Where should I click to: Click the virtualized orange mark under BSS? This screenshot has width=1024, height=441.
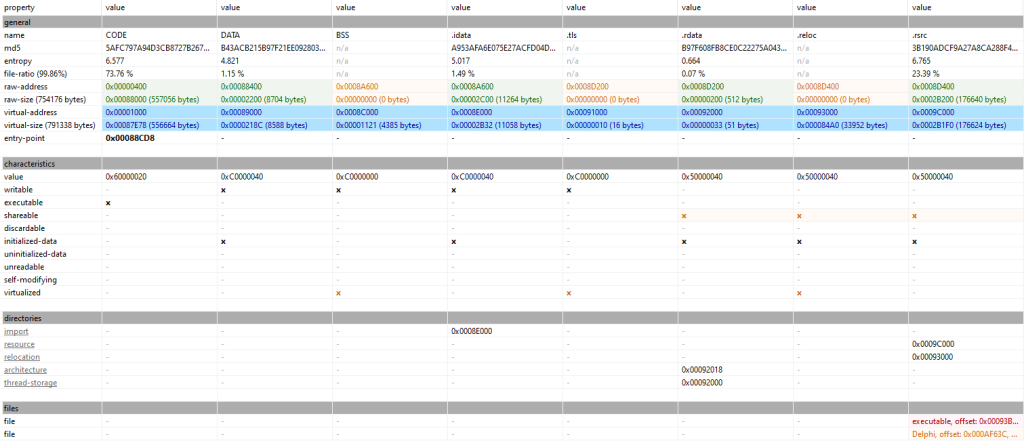click(339, 293)
